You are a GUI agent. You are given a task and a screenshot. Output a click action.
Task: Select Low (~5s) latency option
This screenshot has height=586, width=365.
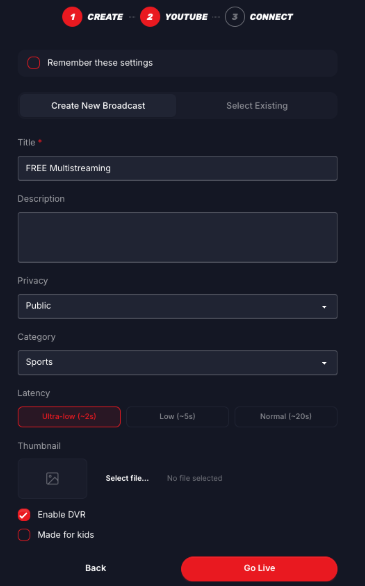coord(177,416)
